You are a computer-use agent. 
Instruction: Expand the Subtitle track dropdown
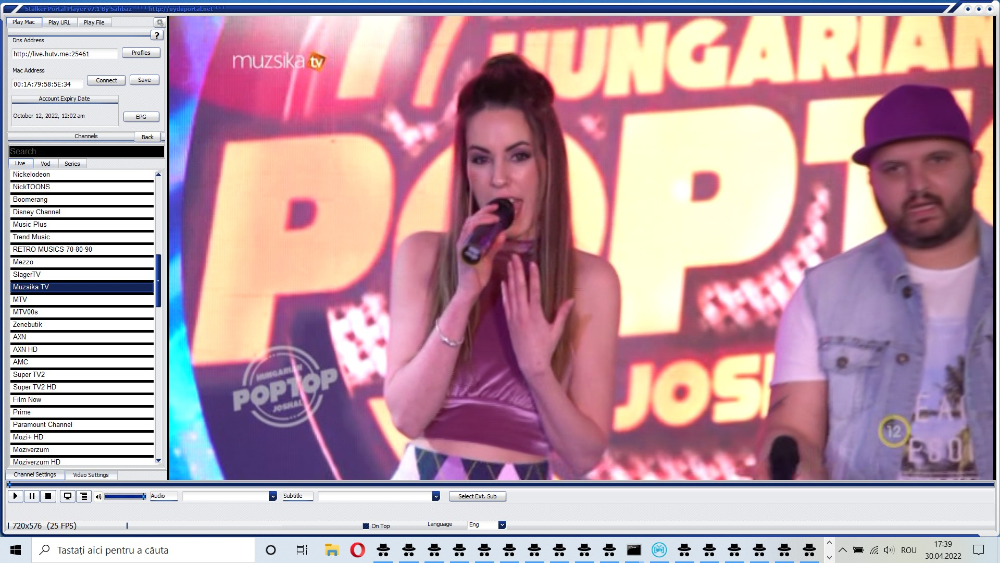(x=436, y=496)
